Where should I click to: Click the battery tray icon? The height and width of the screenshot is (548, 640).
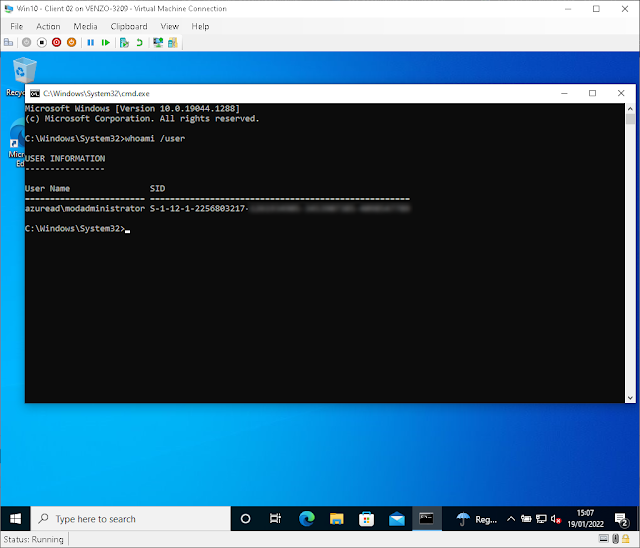click(526, 519)
